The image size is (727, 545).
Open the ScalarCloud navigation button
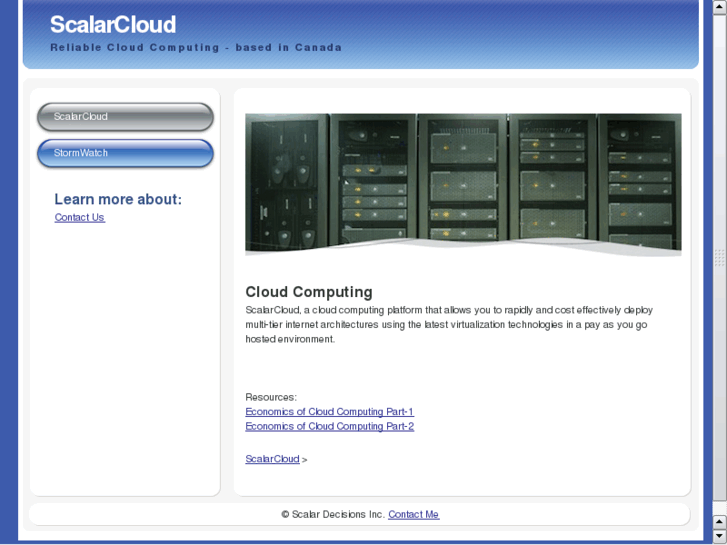pos(125,117)
